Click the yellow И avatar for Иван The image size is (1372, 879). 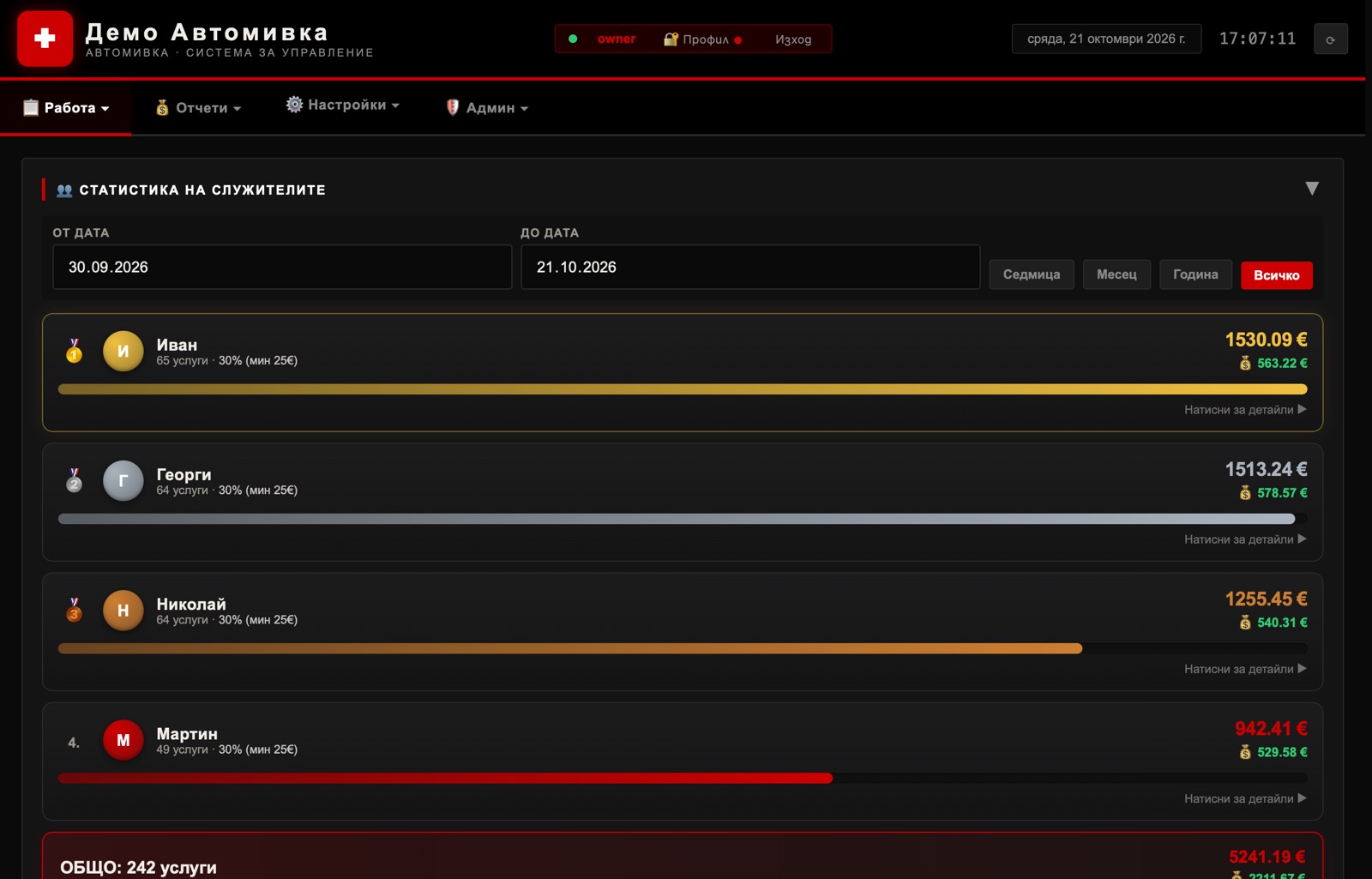[123, 351]
